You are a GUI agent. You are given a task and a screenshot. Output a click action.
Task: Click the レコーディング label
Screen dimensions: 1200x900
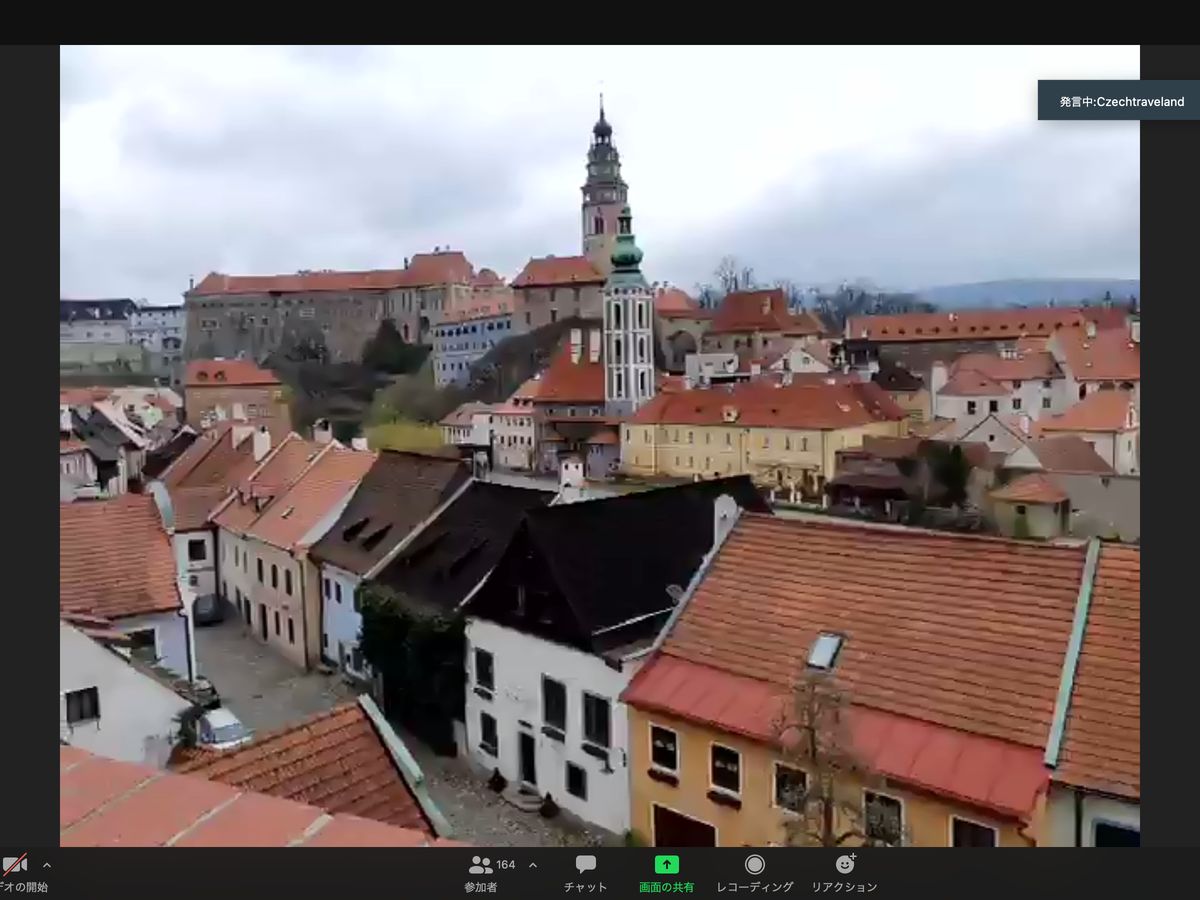click(x=755, y=887)
